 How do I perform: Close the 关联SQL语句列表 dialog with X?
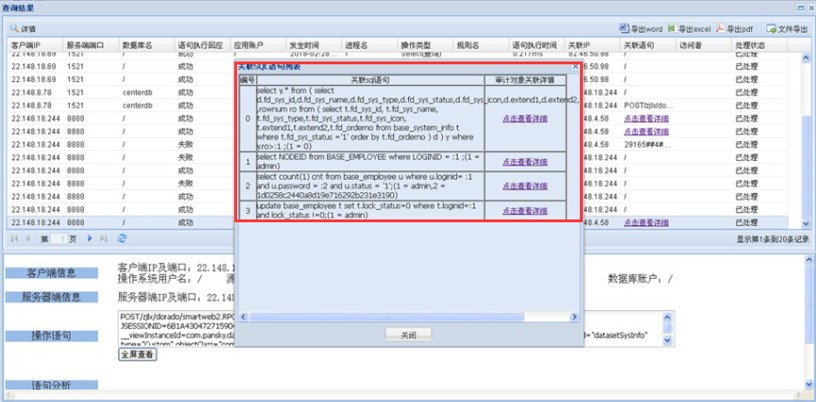[574, 65]
